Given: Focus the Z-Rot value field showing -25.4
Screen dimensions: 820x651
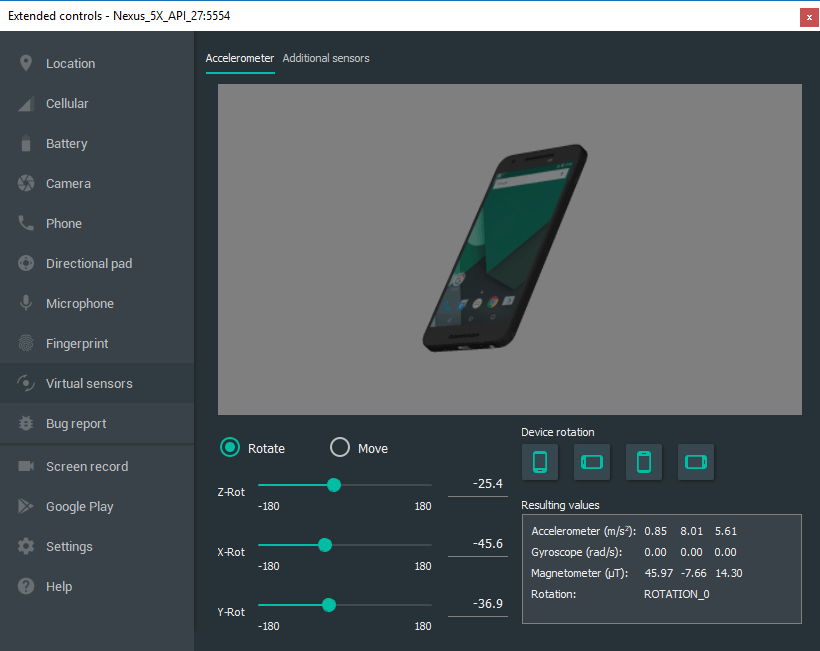Looking at the screenshot, I should click(x=478, y=485).
